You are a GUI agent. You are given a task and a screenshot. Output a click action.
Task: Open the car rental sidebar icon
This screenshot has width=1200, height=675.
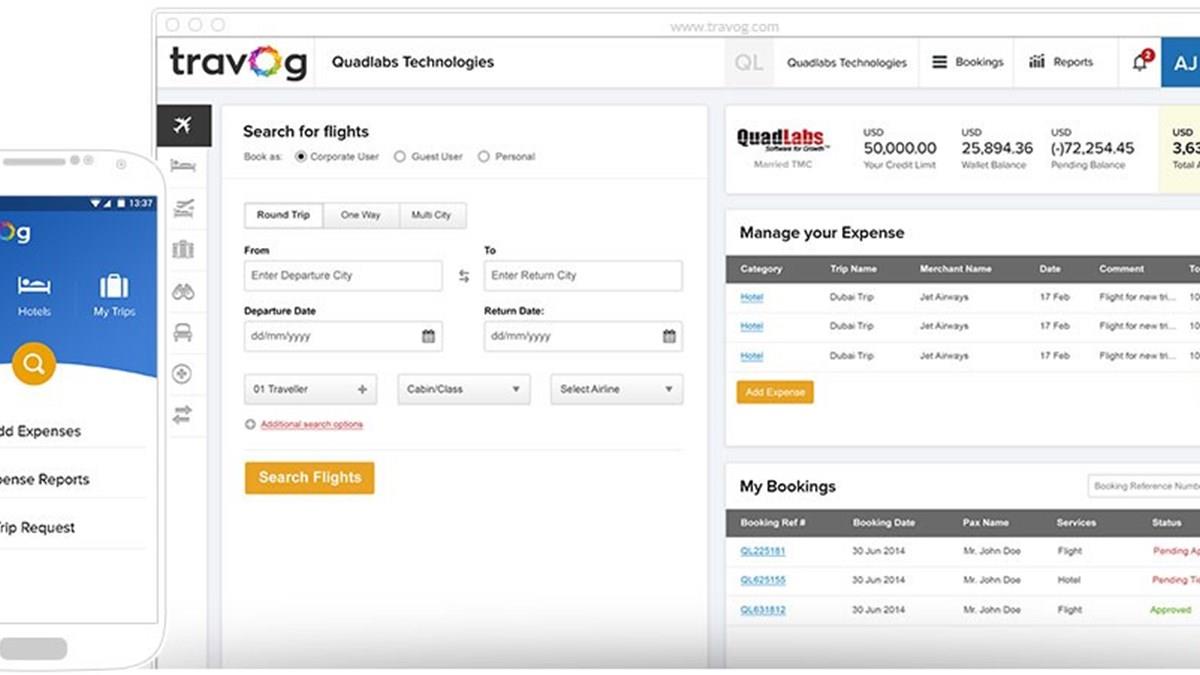(x=183, y=333)
